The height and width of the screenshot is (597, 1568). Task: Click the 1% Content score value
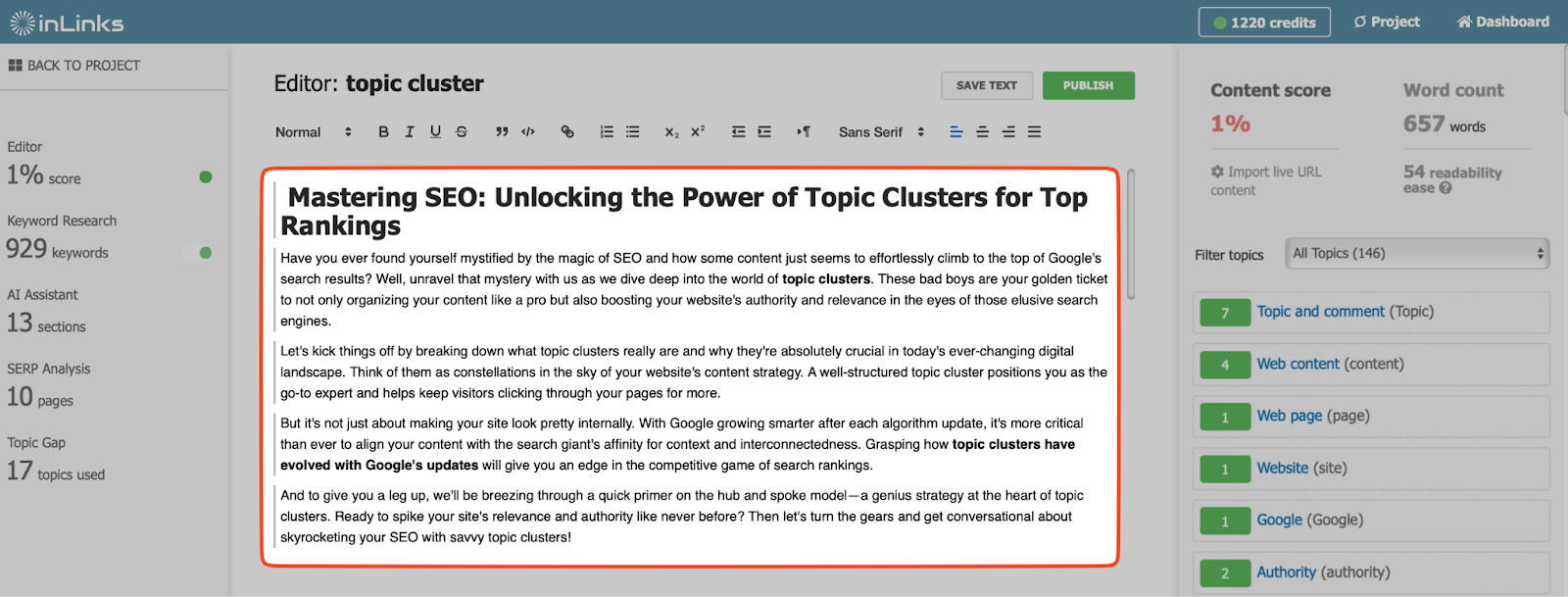click(x=1230, y=124)
